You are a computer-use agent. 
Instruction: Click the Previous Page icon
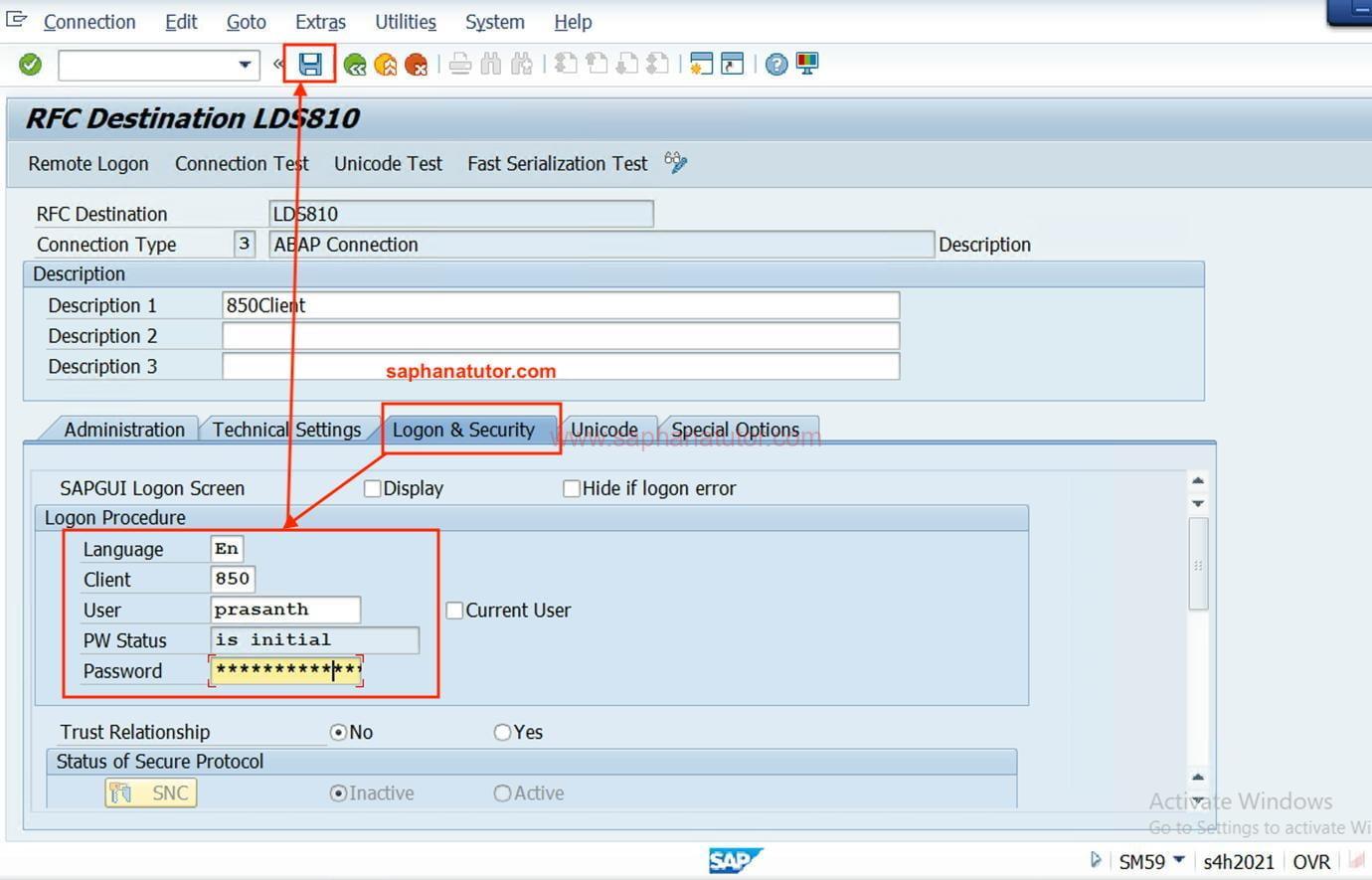[597, 65]
